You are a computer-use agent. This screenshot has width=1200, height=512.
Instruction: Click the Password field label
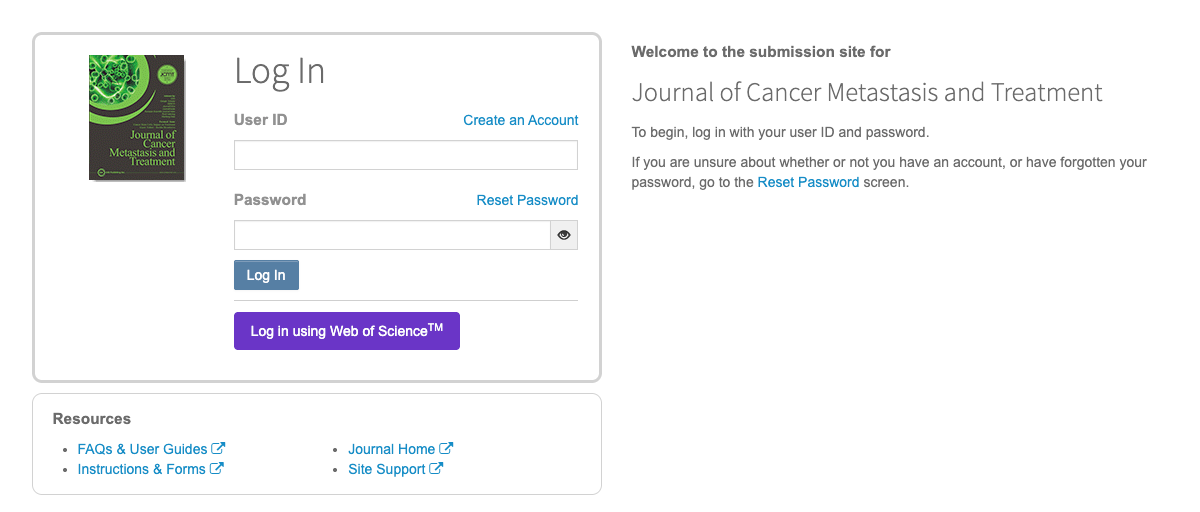270,200
